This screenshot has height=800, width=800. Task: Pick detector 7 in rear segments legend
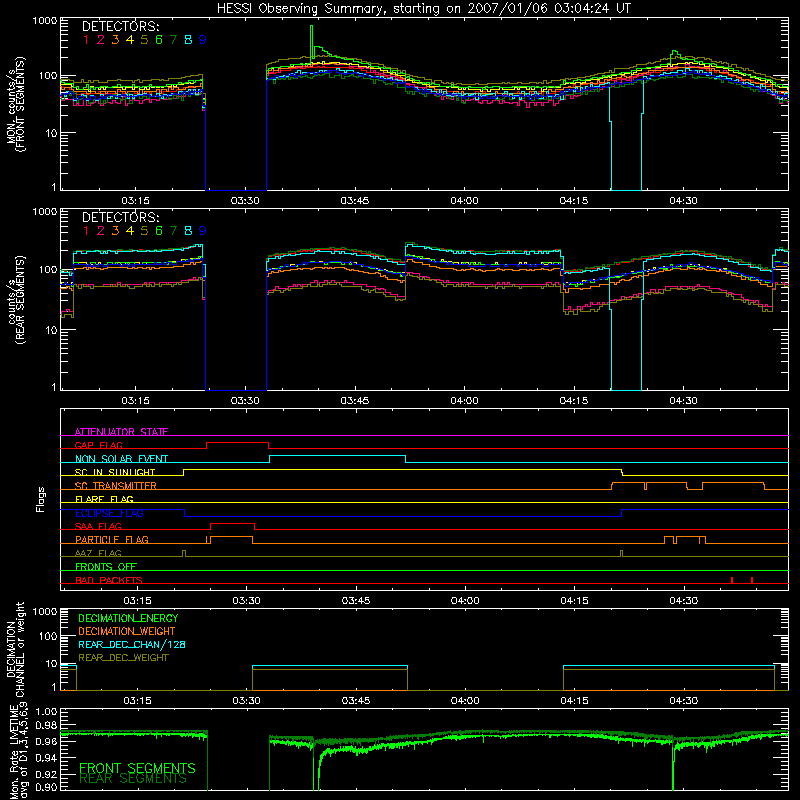point(173,231)
